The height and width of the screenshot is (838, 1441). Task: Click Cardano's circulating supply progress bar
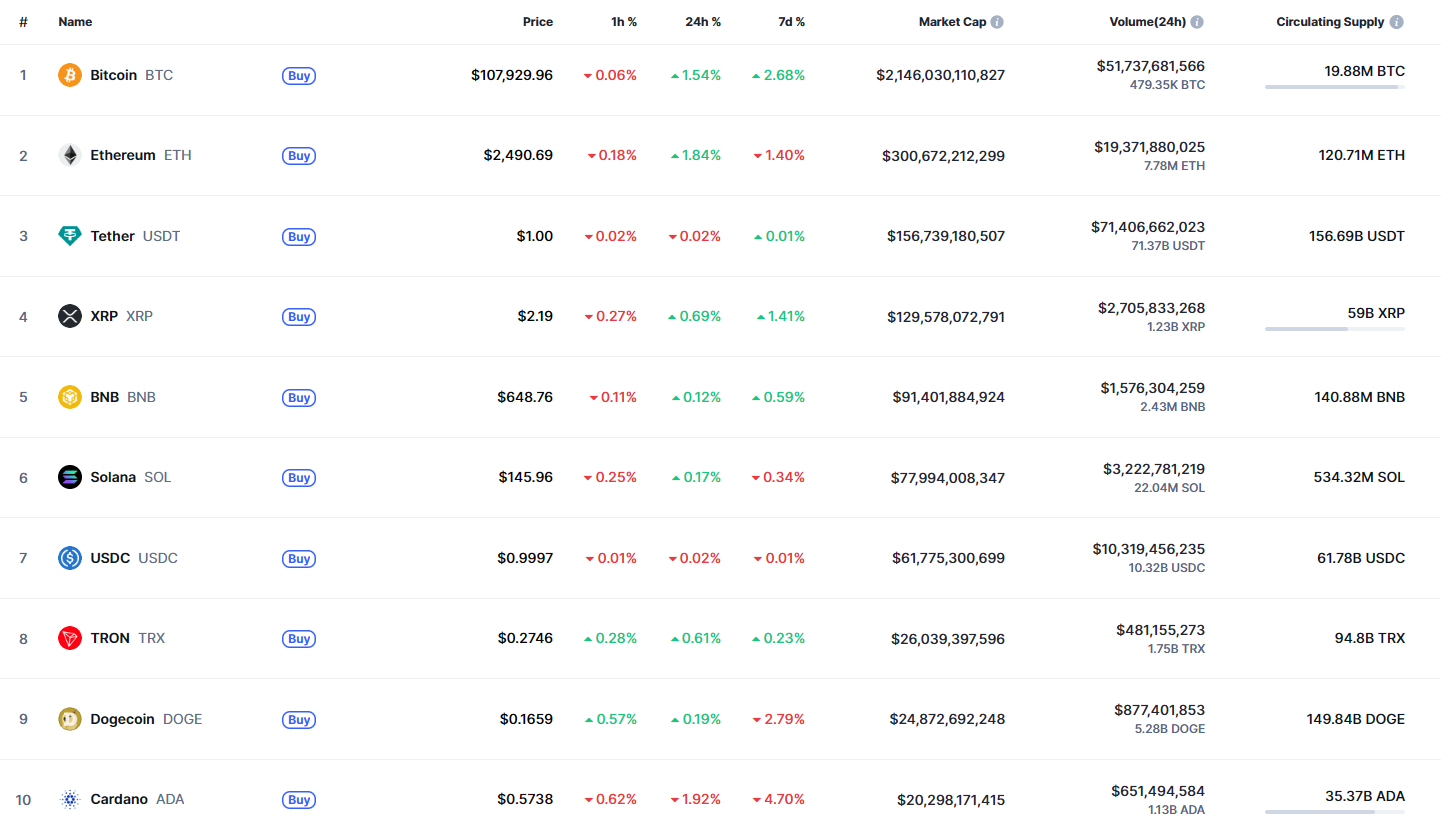click(x=1335, y=812)
